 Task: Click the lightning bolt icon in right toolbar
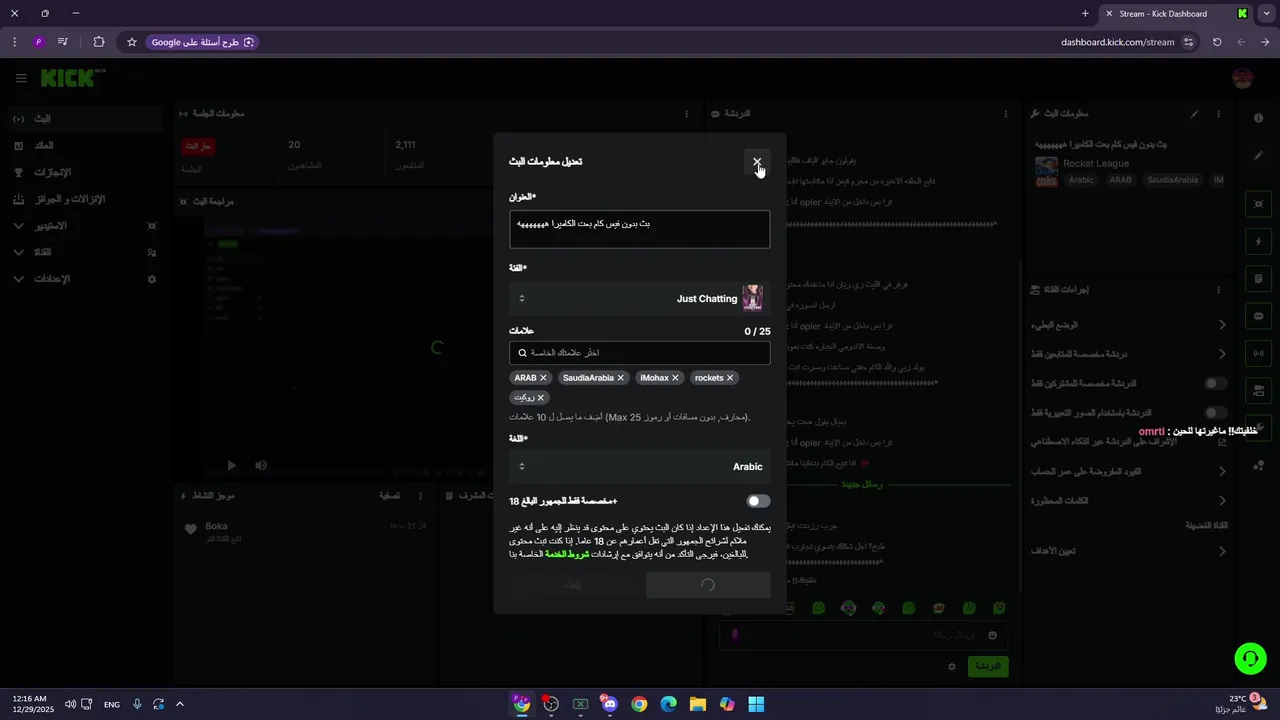point(1258,242)
